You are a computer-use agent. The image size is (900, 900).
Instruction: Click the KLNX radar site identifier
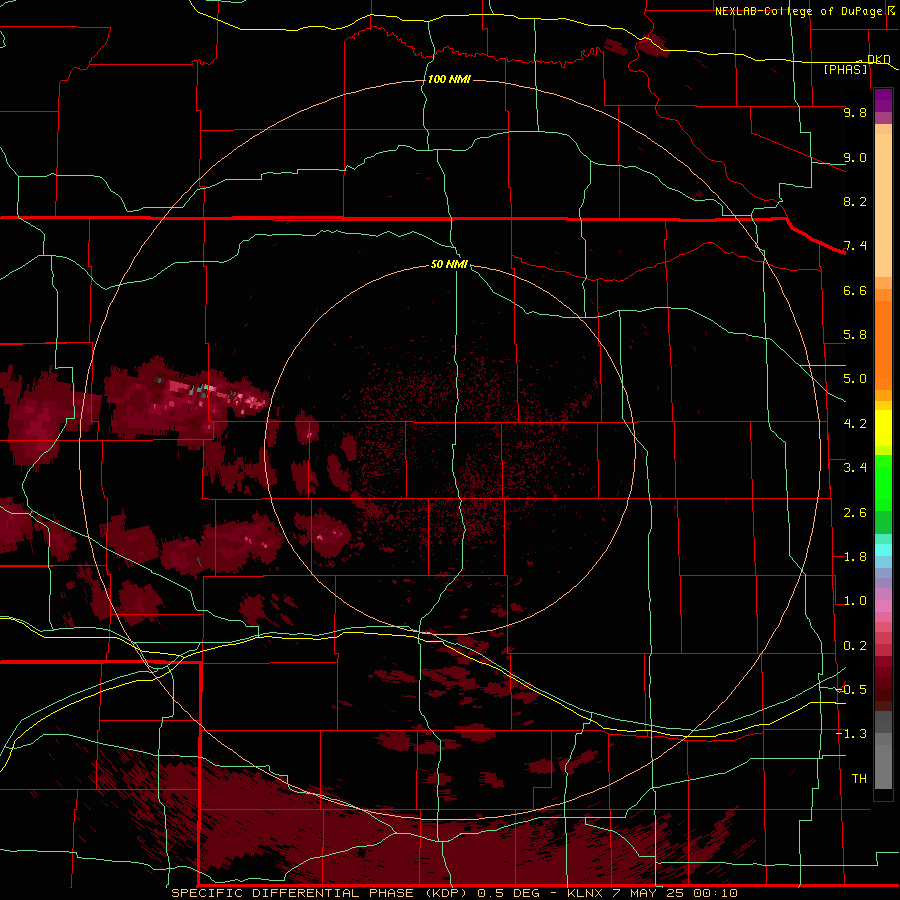click(x=585, y=893)
